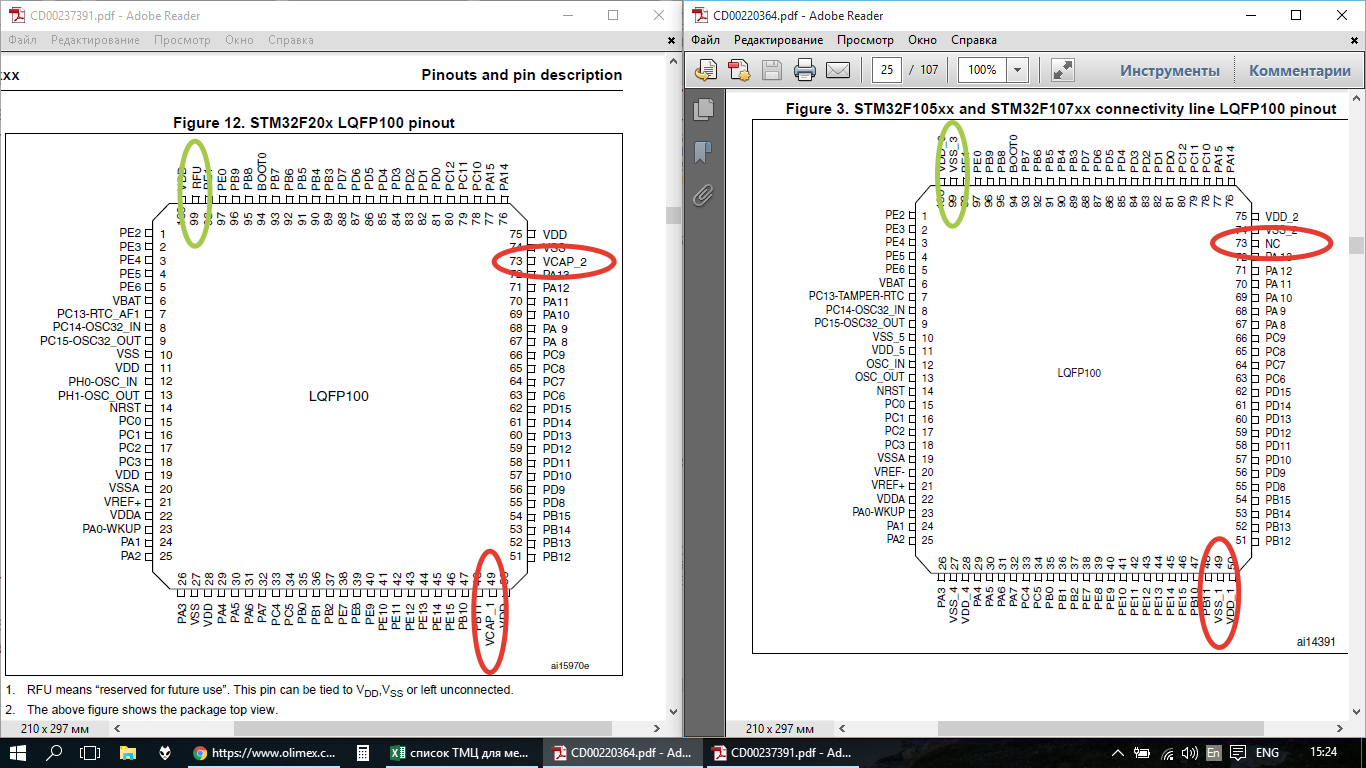The width and height of the screenshot is (1366, 768).
Task: Click the convert PDF icon in CD00220364 toolbar
Action: tap(706, 70)
